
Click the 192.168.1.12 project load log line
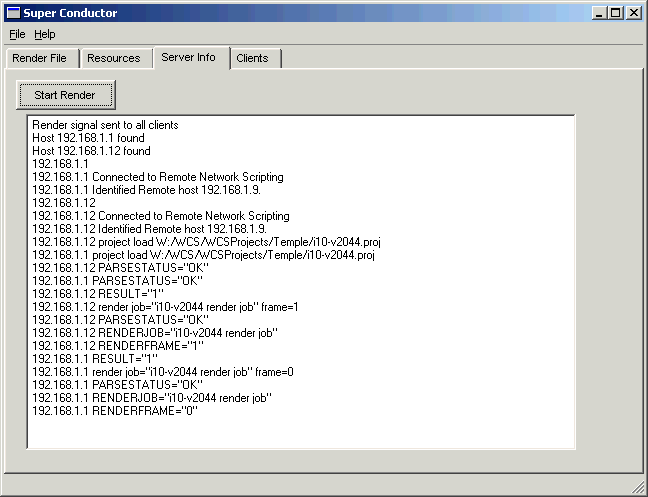tap(206, 242)
